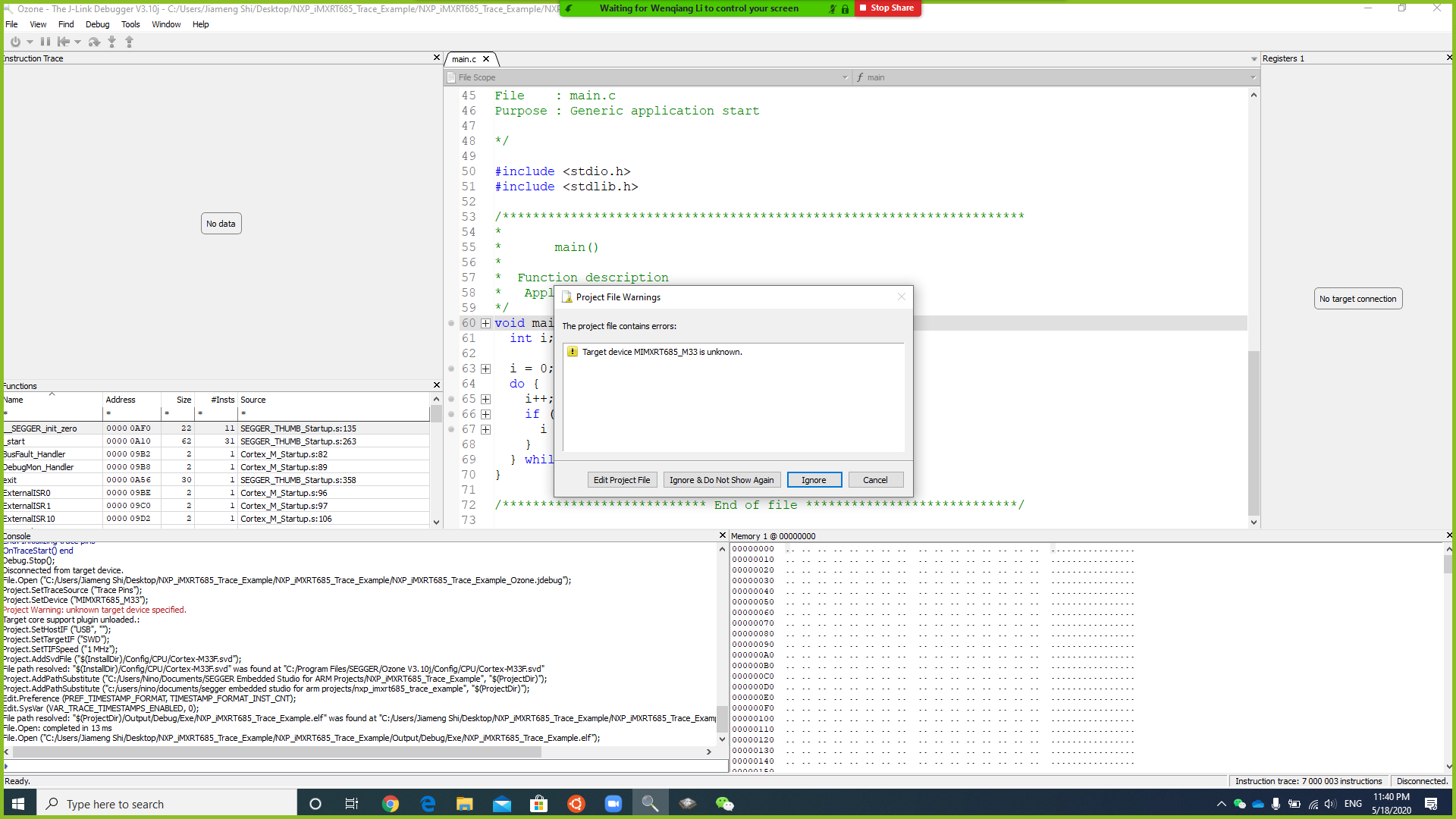Click the halt/pause execution icon
This screenshot has height=819, width=1456.
point(45,42)
